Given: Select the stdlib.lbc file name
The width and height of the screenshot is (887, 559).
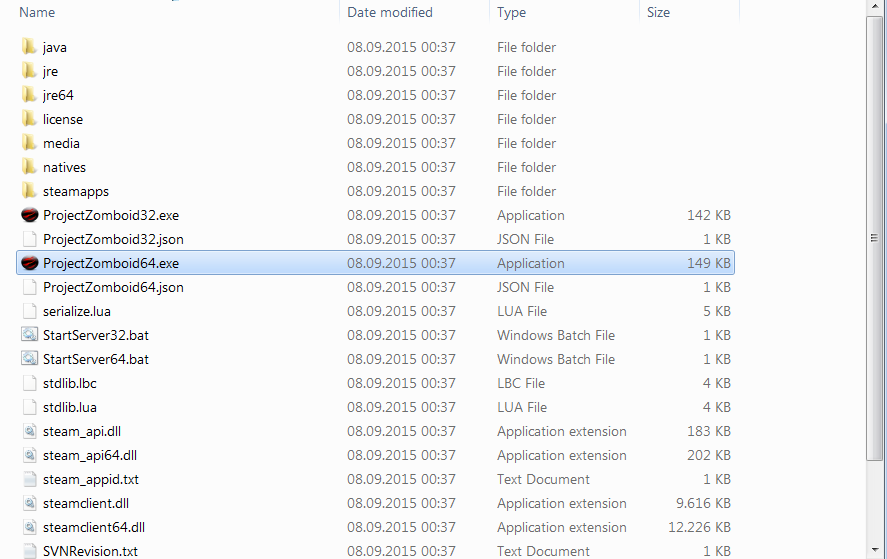Looking at the screenshot, I should coord(70,383).
